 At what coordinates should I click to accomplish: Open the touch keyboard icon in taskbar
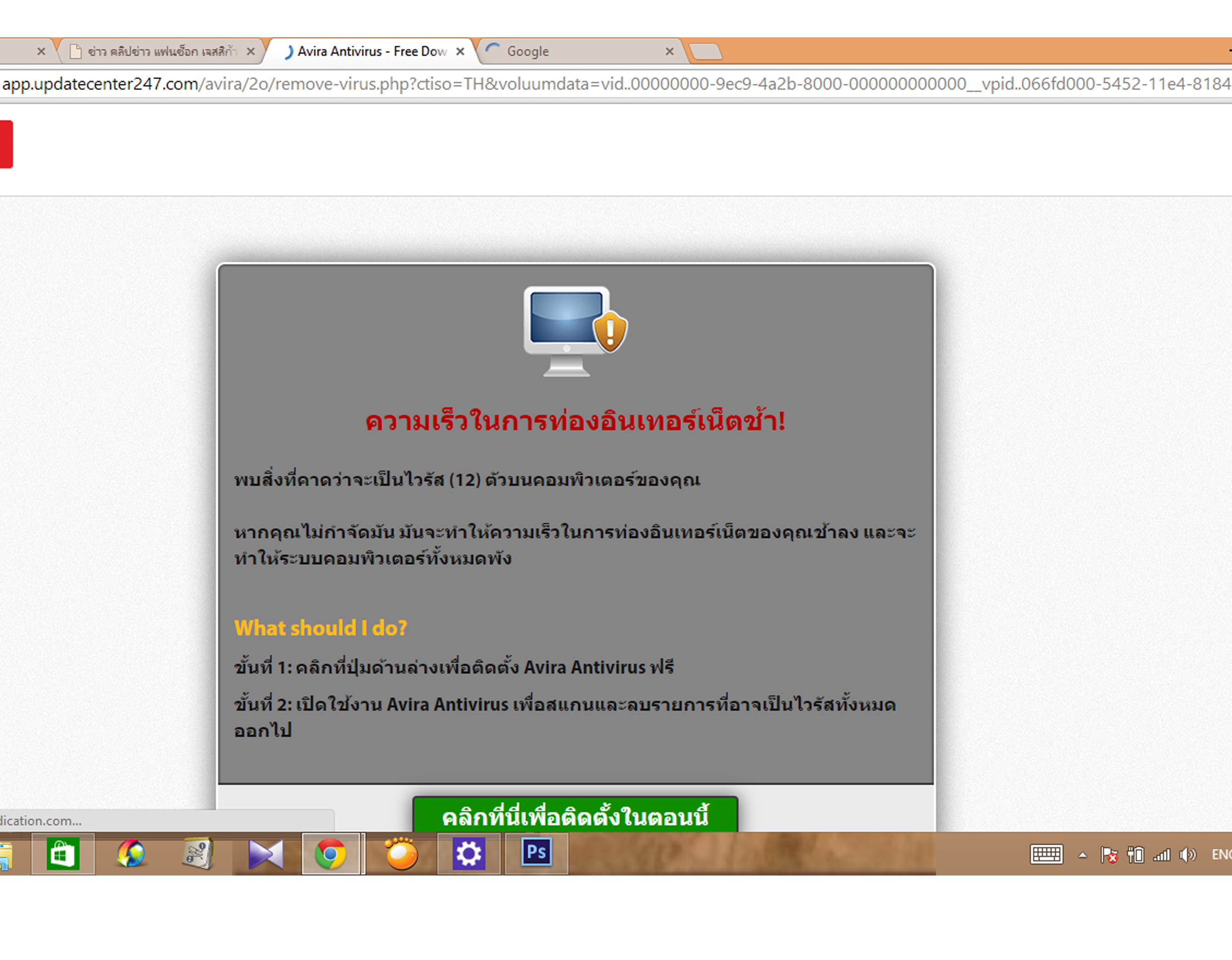click(1046, 855)
